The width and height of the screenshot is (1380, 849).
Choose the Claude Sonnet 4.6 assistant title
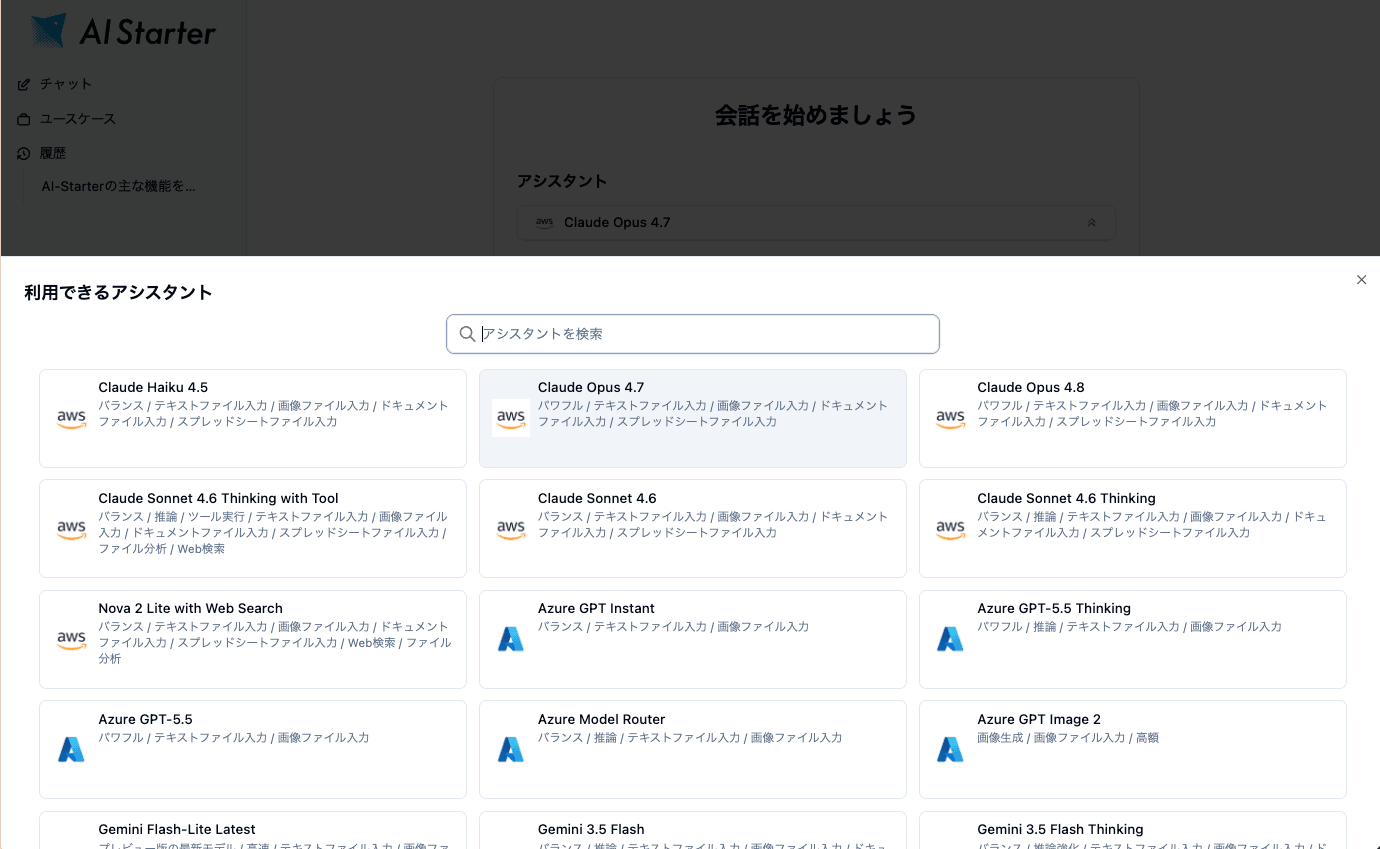[x=597, y=498]
